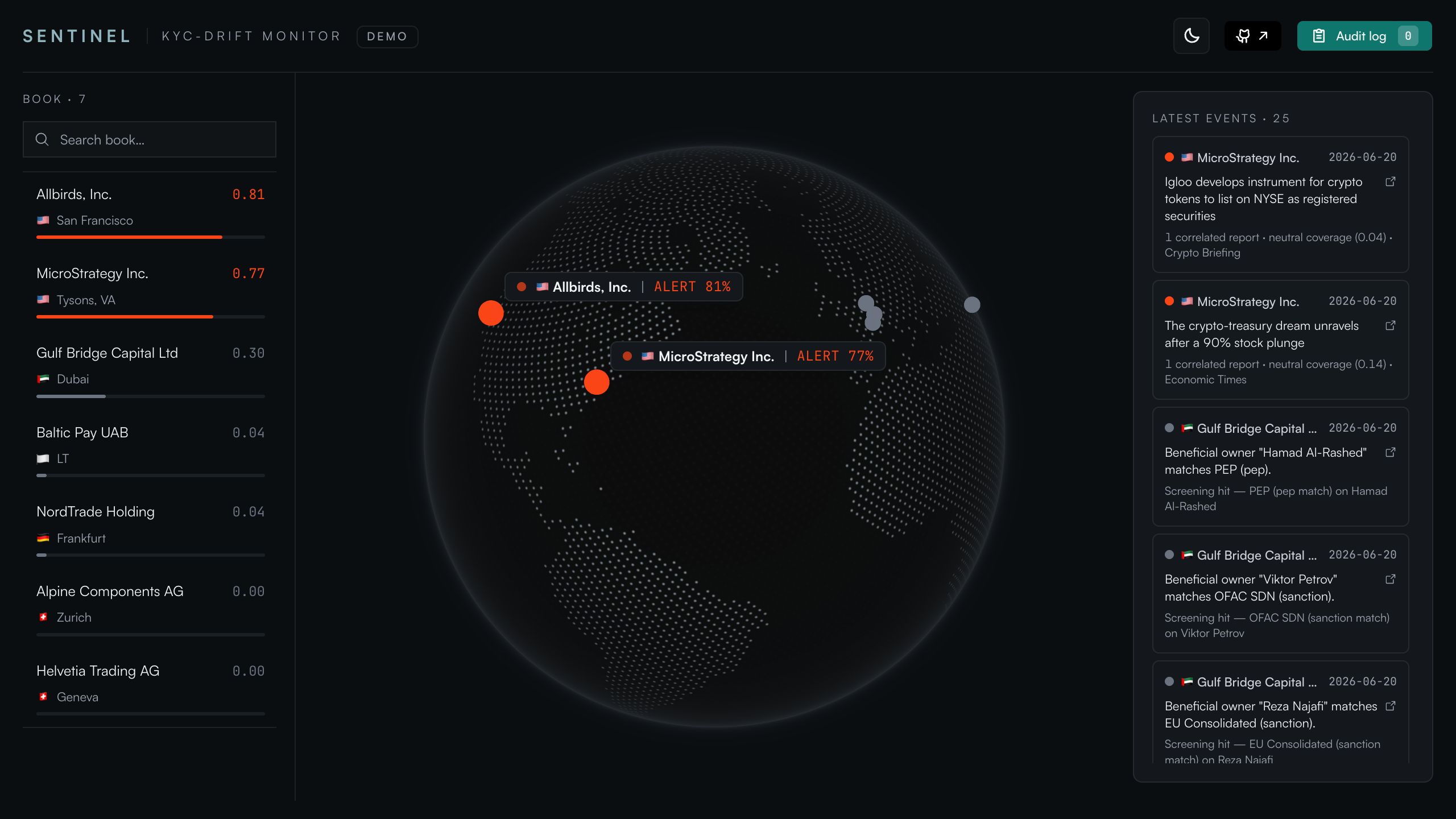1456x819 pixels.
Task: Click the 'LATEST EVENTS · 25' heading
Action: coord(1221,118)
